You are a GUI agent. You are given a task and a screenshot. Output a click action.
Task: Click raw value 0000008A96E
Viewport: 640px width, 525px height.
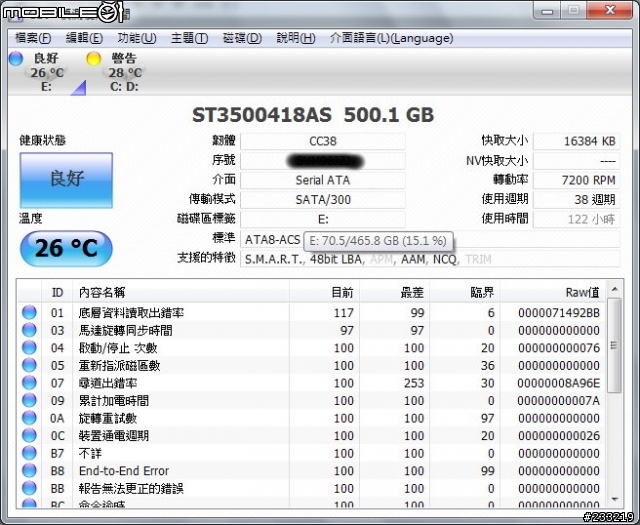tap(559, 383)
